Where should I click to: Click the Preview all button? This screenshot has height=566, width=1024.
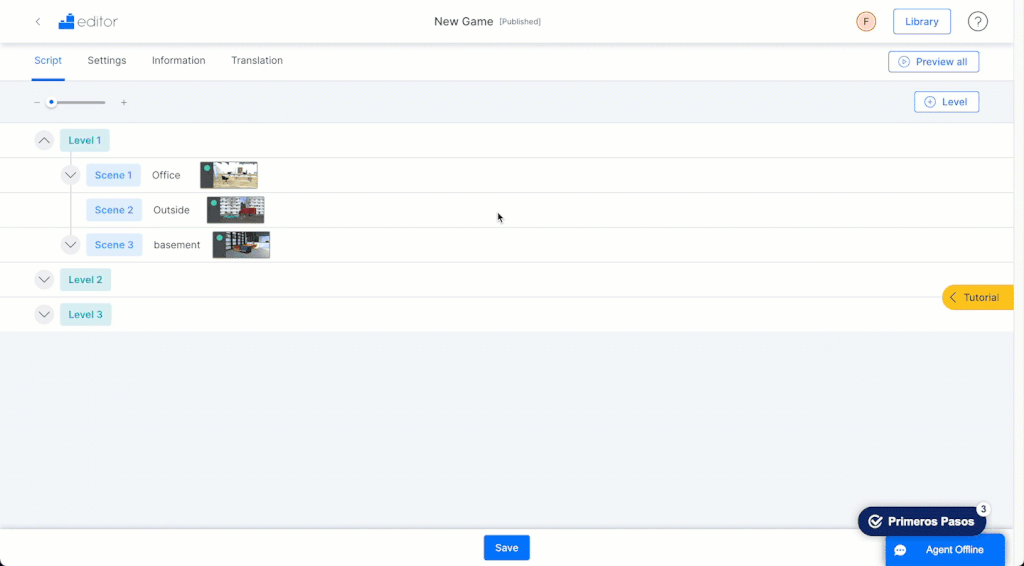click(933, 62)
